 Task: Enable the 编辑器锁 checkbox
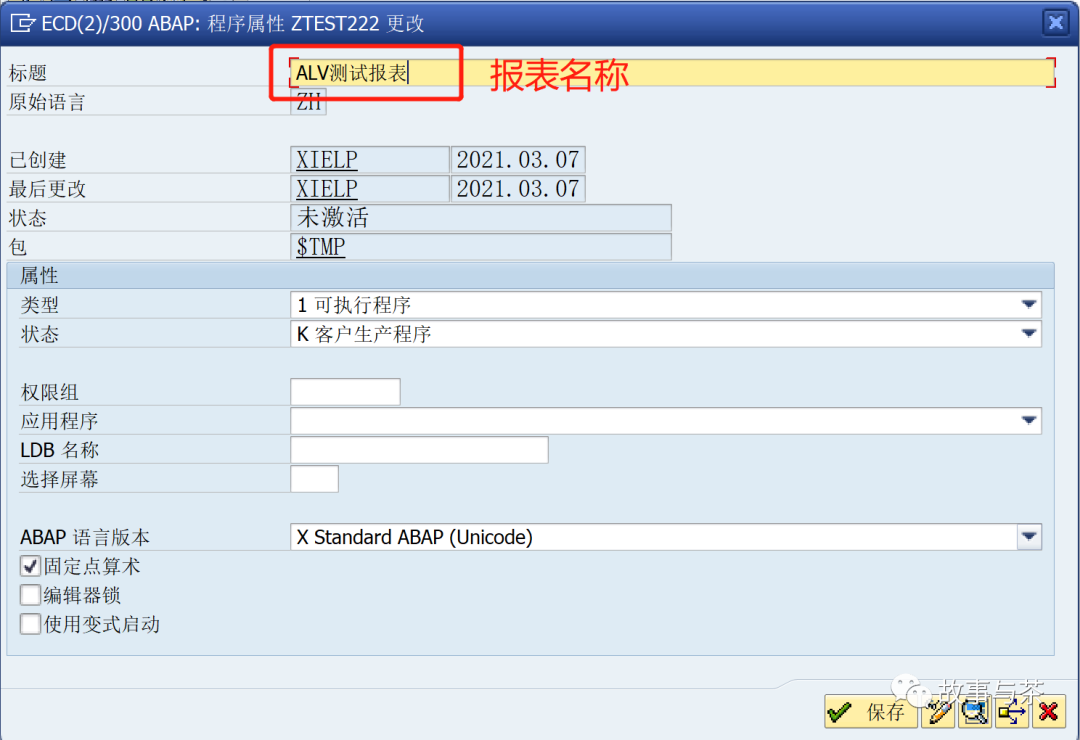pyautogui.click(x=30, y=595)
